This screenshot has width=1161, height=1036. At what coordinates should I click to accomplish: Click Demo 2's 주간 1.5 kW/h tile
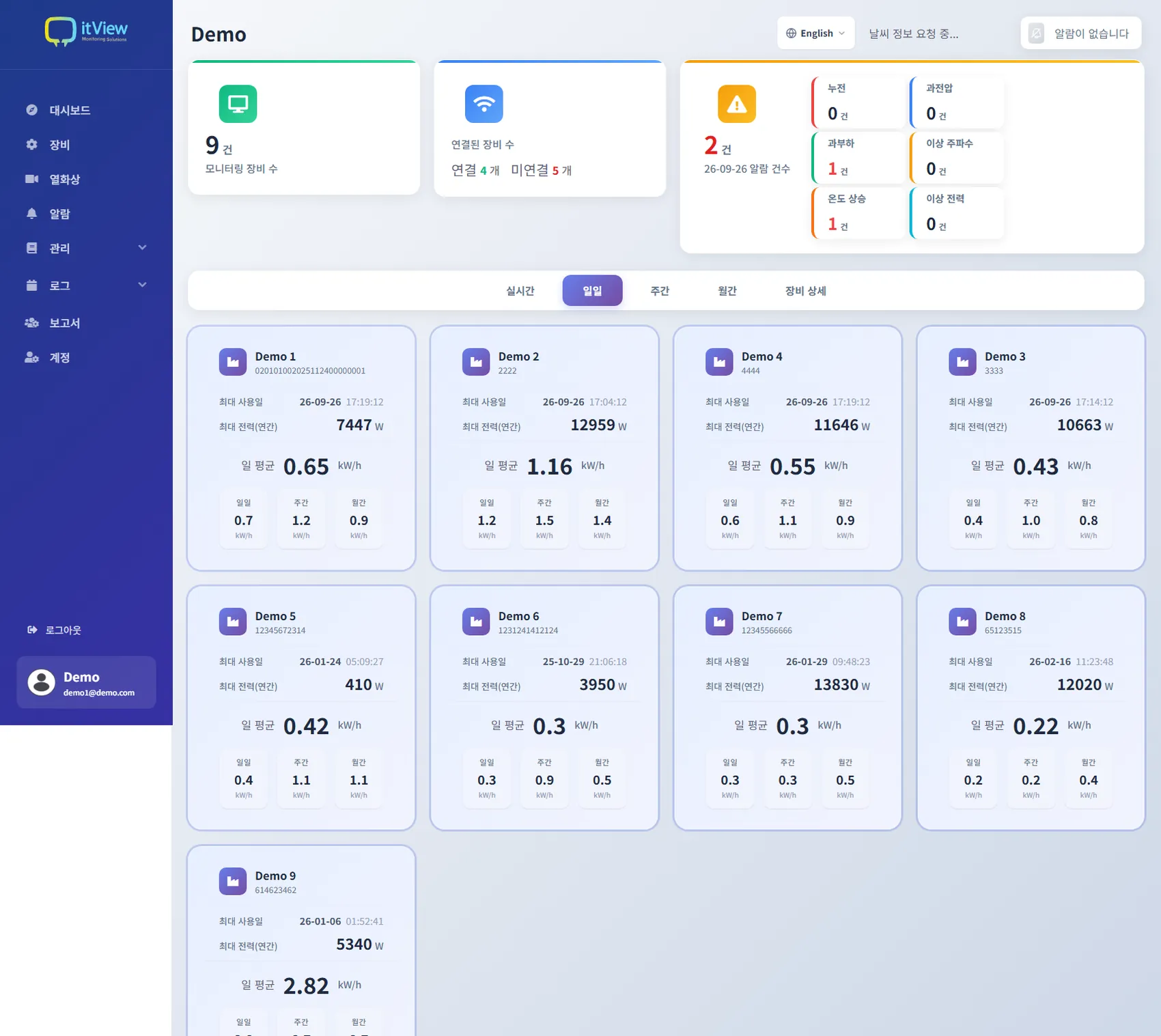pyautogui.click(x=544, y=520)
